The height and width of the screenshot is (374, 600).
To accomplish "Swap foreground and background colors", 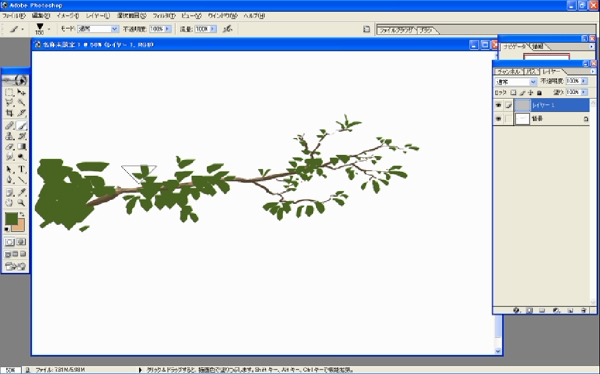I will tap(22, 215).
